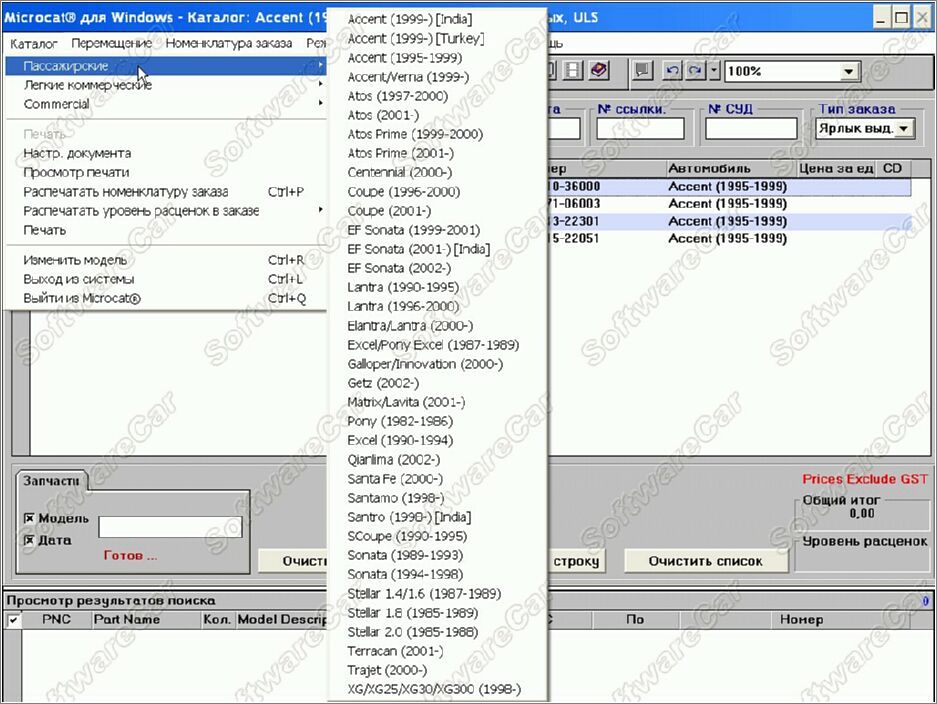Open the Запчасти tab
The image size is (937, 704).
point(49,481)
